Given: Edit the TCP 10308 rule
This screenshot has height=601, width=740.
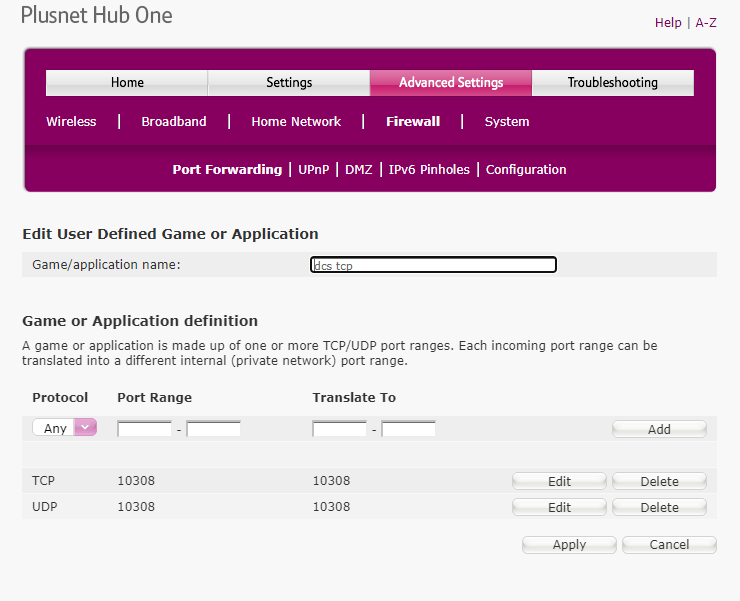Looking at the screenshot, I should click(559, 481).
